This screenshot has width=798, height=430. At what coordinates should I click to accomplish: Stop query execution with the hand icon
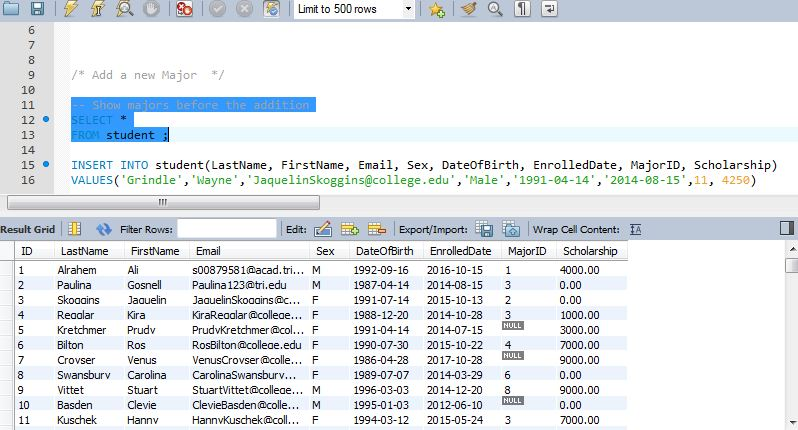151,8
